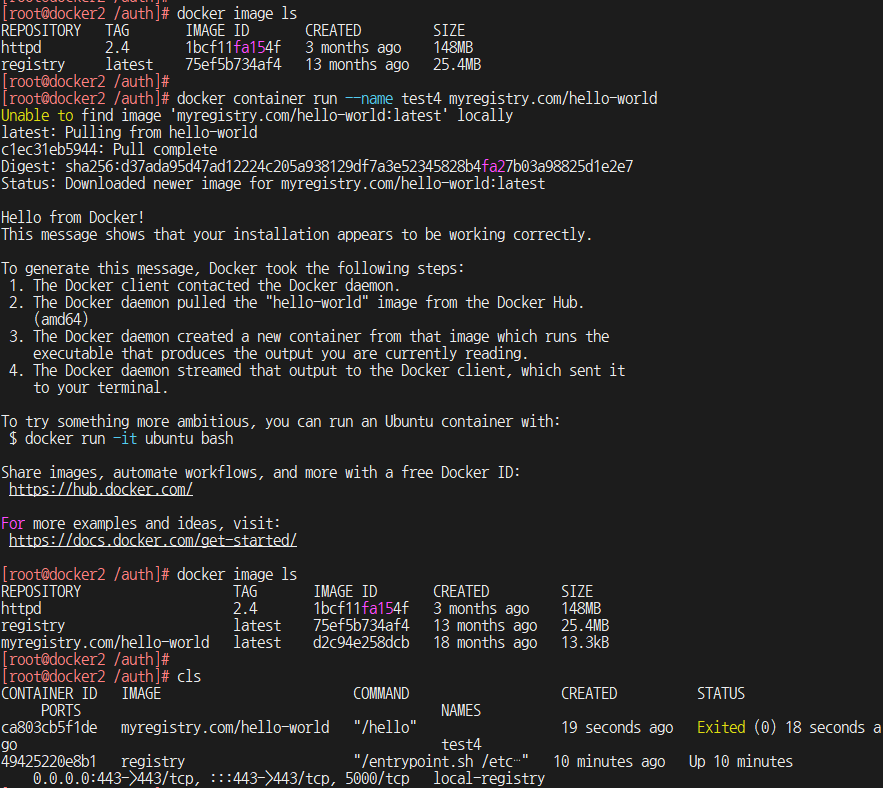Click the 'Up 10 minutes' status

click(741, 762)
